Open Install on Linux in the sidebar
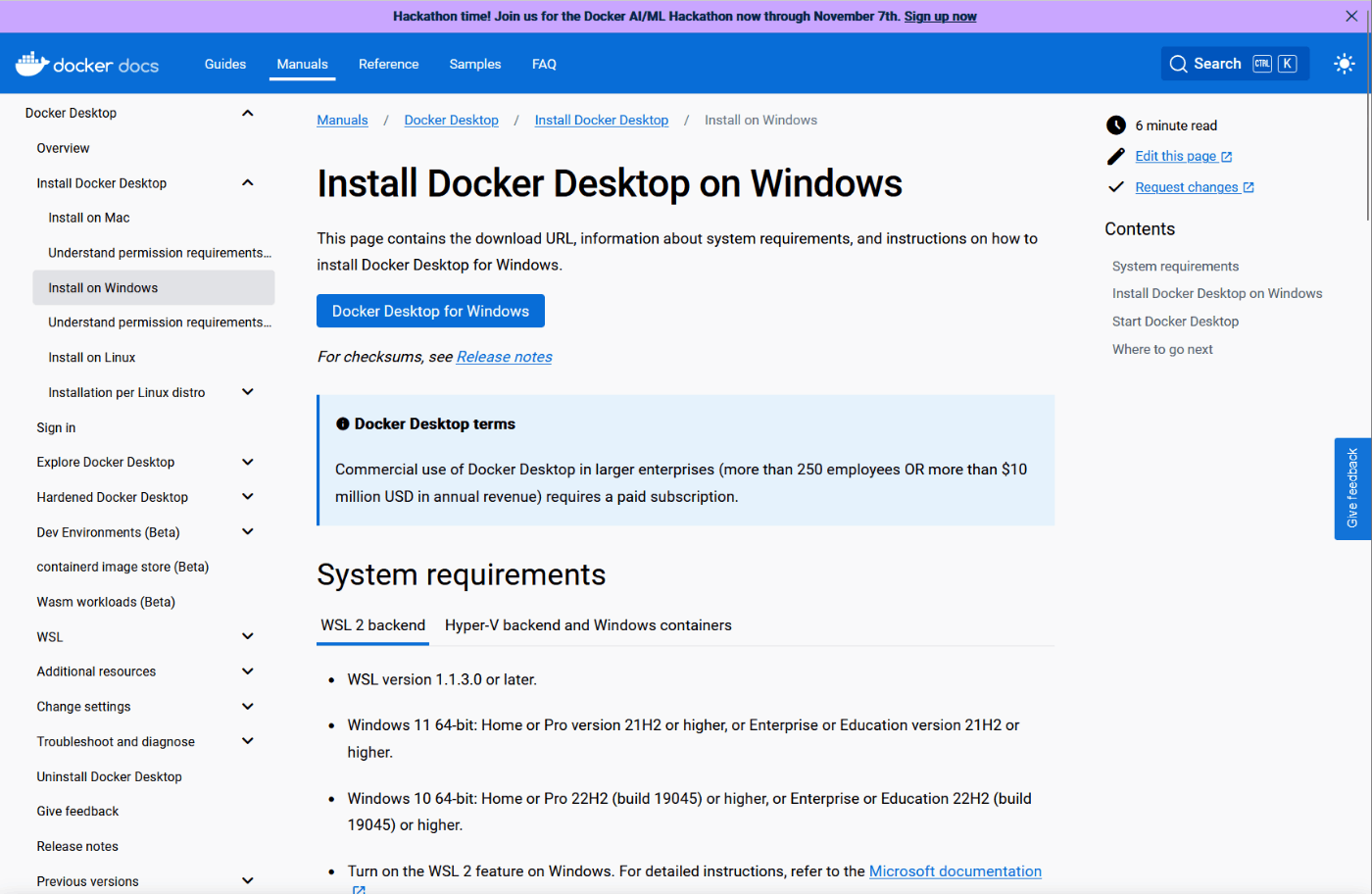1372x894 pixels. point(92,358)
